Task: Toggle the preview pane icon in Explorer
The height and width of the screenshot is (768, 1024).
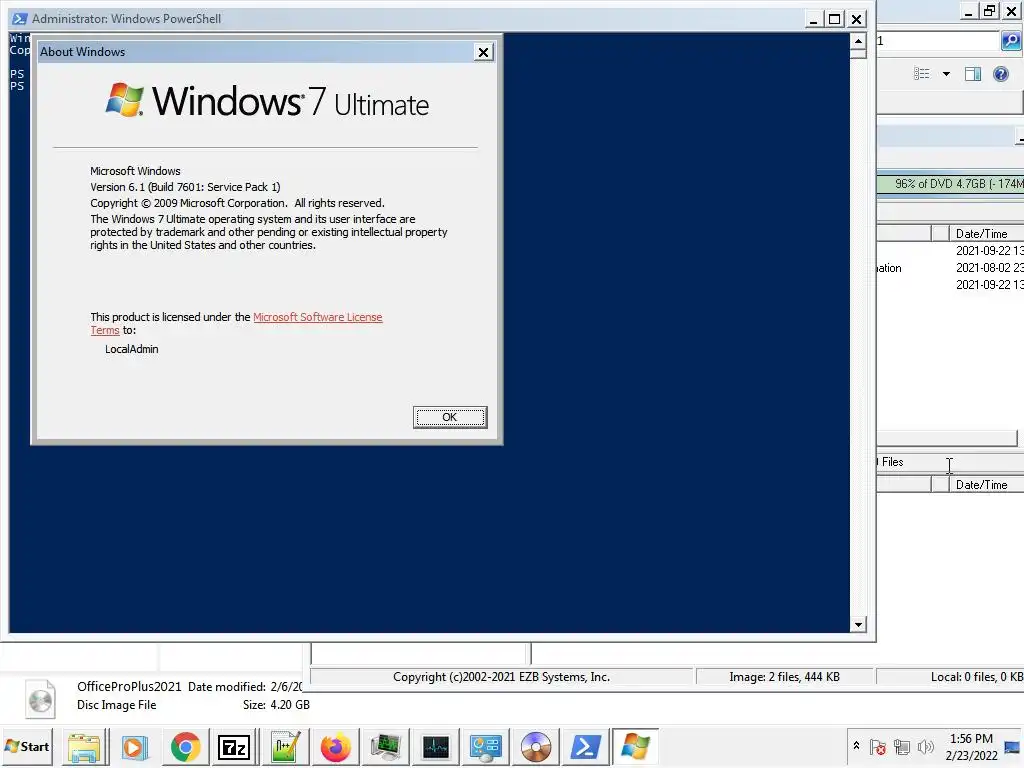Action: click(973, 74)
